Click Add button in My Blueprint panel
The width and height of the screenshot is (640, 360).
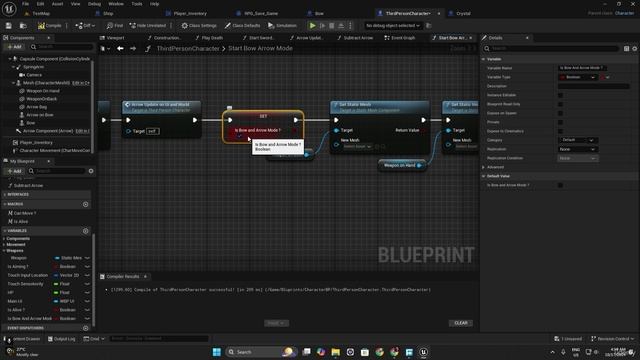[x=14, y=171]
